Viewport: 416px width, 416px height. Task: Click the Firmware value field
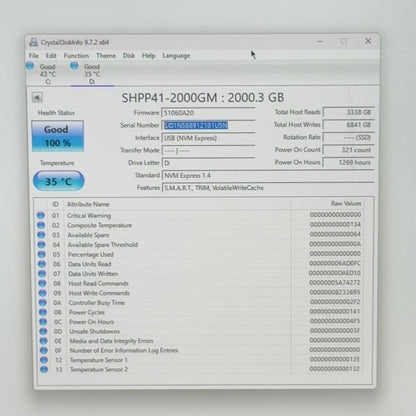[x=208, y=113]
